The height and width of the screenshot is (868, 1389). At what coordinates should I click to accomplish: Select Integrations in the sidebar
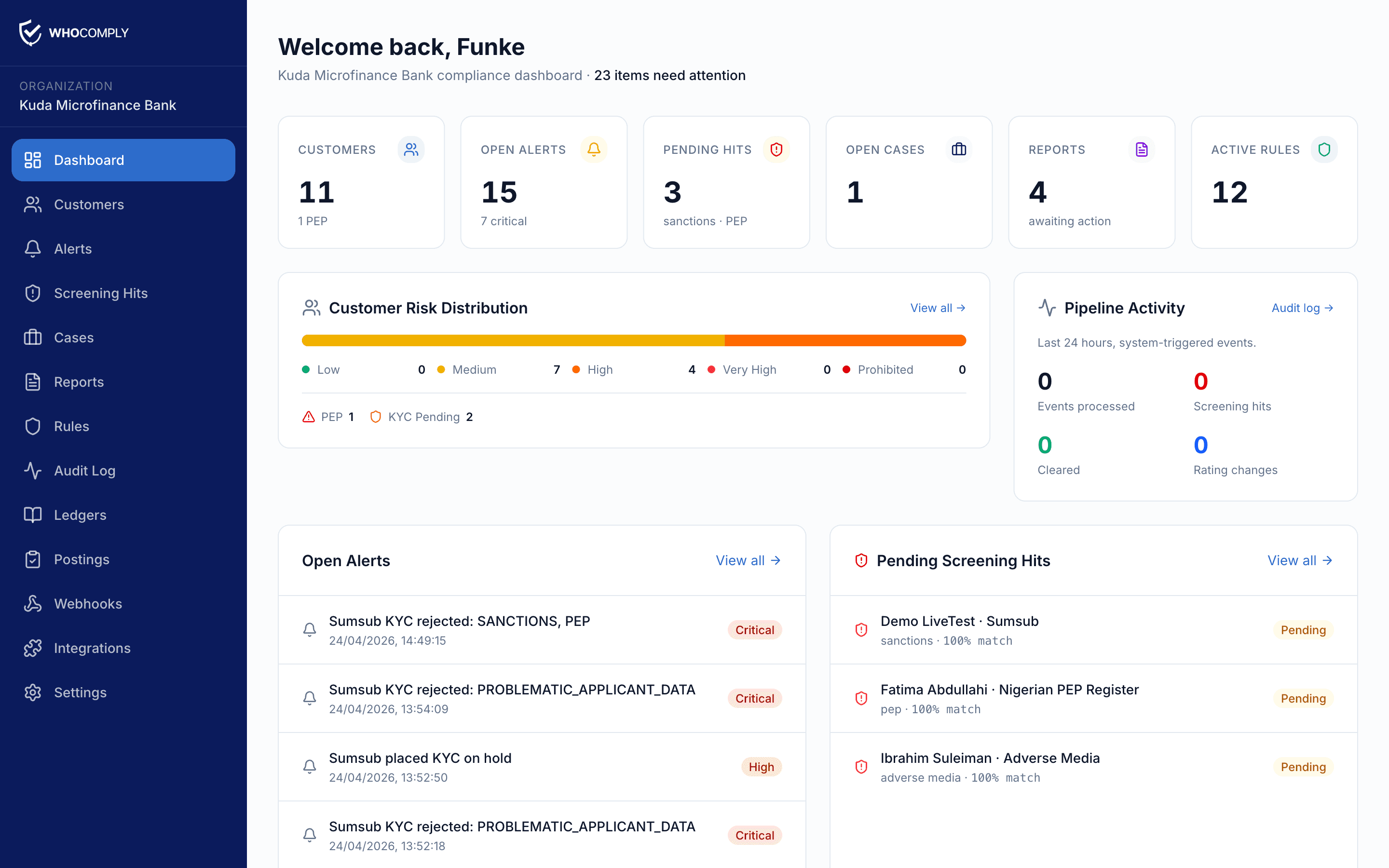coord(123,648)
